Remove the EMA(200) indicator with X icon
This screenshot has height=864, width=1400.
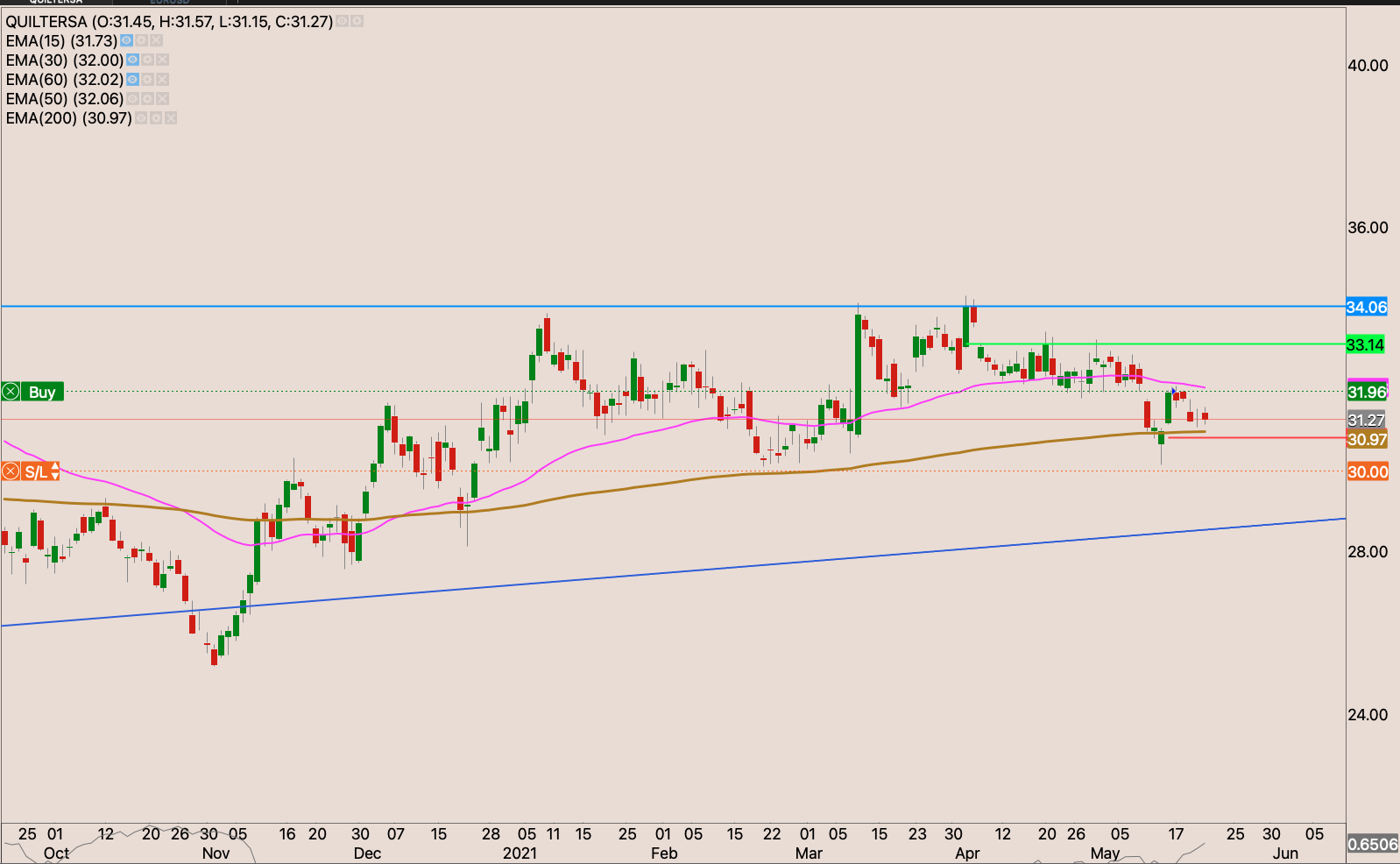[171, 118]
